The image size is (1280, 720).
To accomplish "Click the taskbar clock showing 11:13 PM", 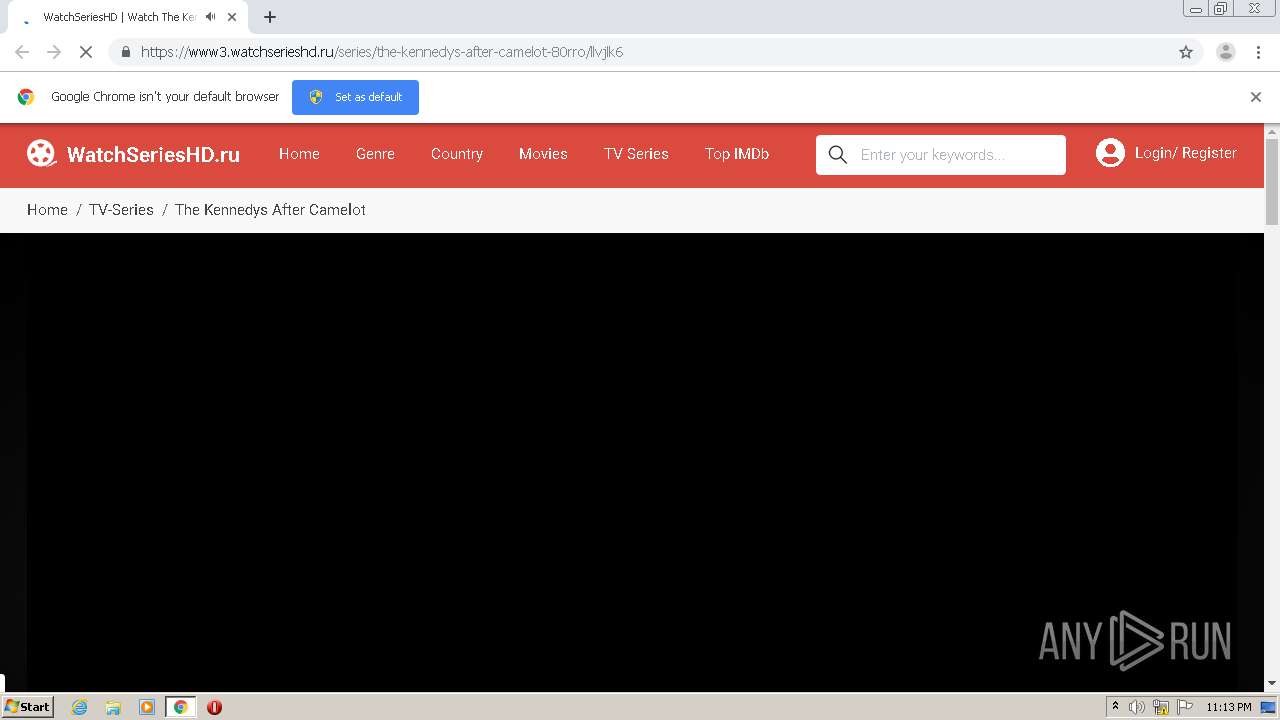I will 1229,707.
